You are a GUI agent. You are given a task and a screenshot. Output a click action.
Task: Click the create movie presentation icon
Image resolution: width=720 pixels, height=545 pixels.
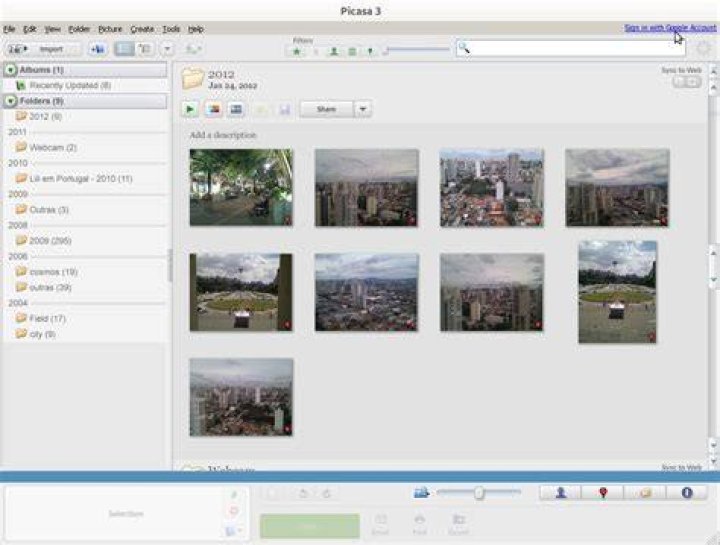[x=236, y=109]
